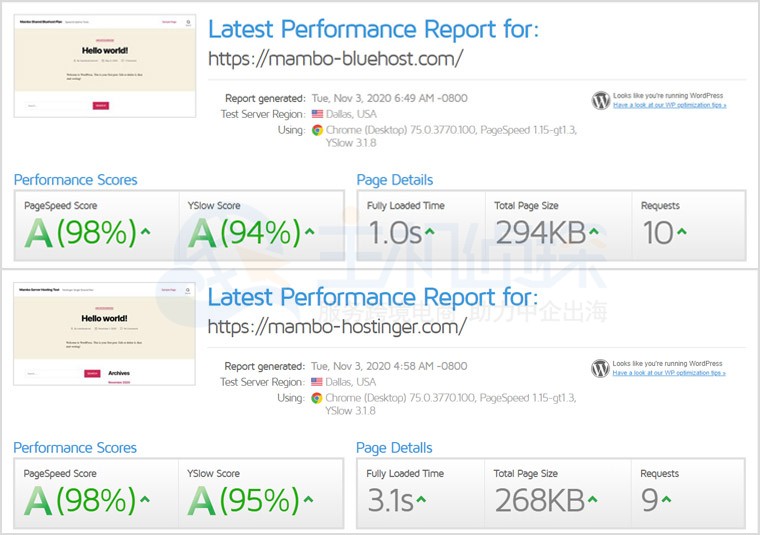Click the WordPress logo in the hostinger report
Image resolution: width=760 pixels, height=535 pixels.
(x=601, y=368)
